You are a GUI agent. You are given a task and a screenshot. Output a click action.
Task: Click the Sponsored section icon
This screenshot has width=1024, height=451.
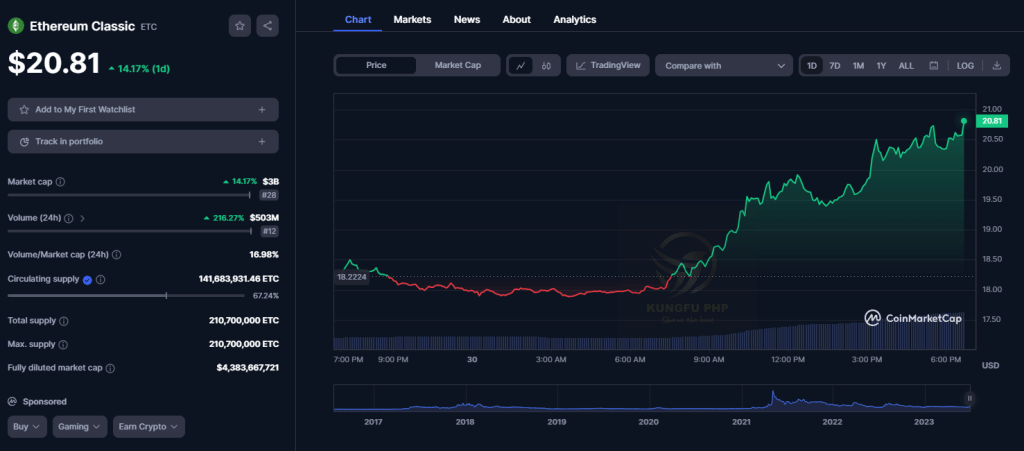(x=12, y=401)
